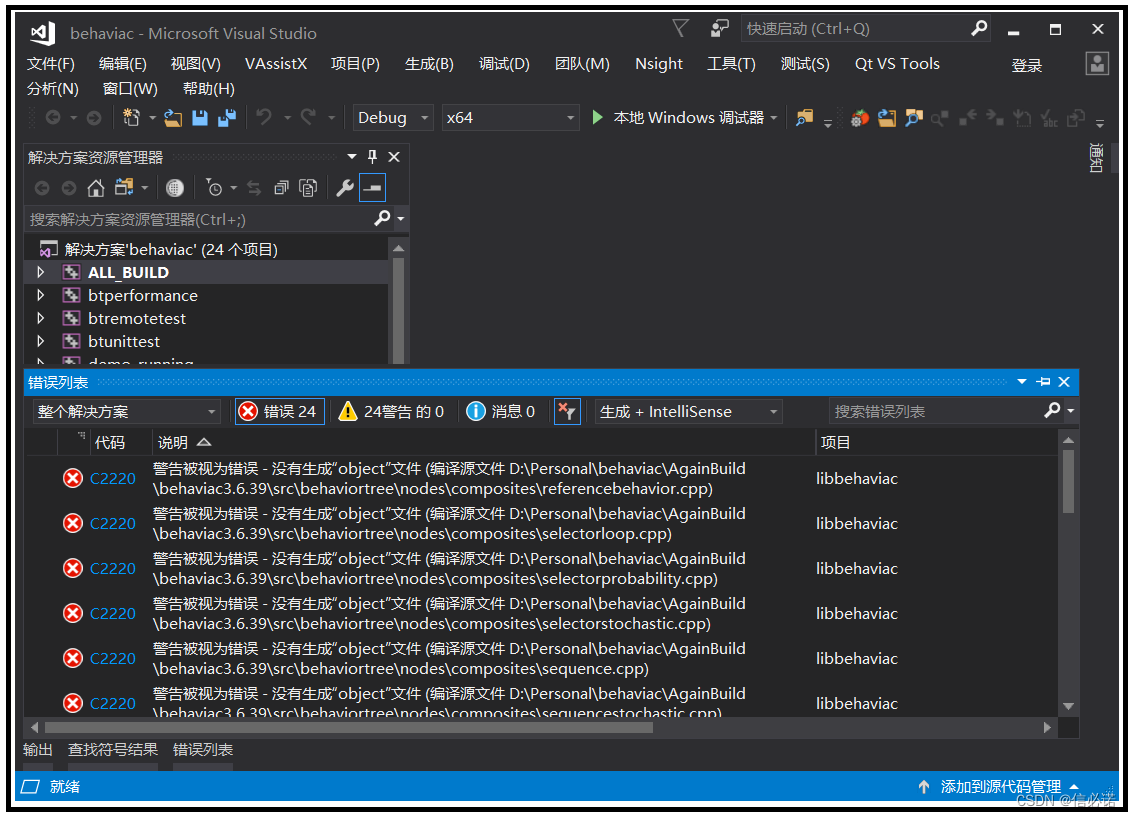Toggle Show All Files in Solution Explorer
Screen dimensions: 1132x817
pyautogui.click(x=309, y=188)
